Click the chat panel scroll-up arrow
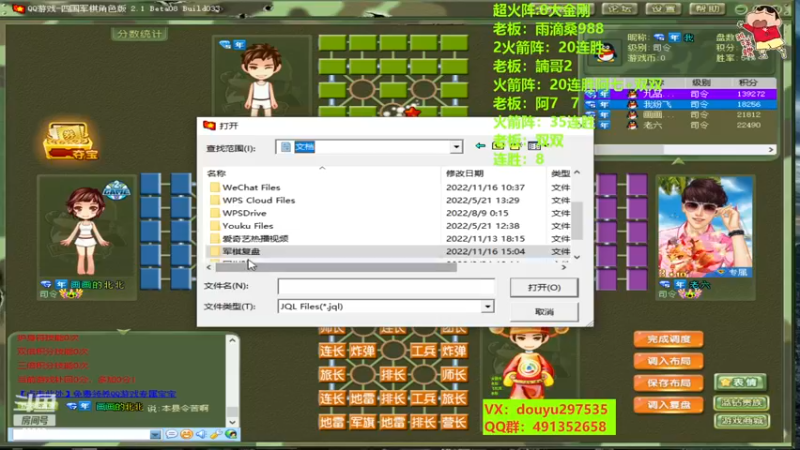The width and height of the screenshot is (800, 450). (232, 340)
